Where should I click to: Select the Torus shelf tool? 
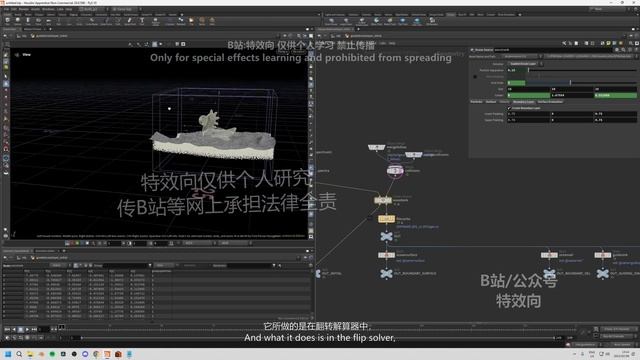click(x=38, y=21)
